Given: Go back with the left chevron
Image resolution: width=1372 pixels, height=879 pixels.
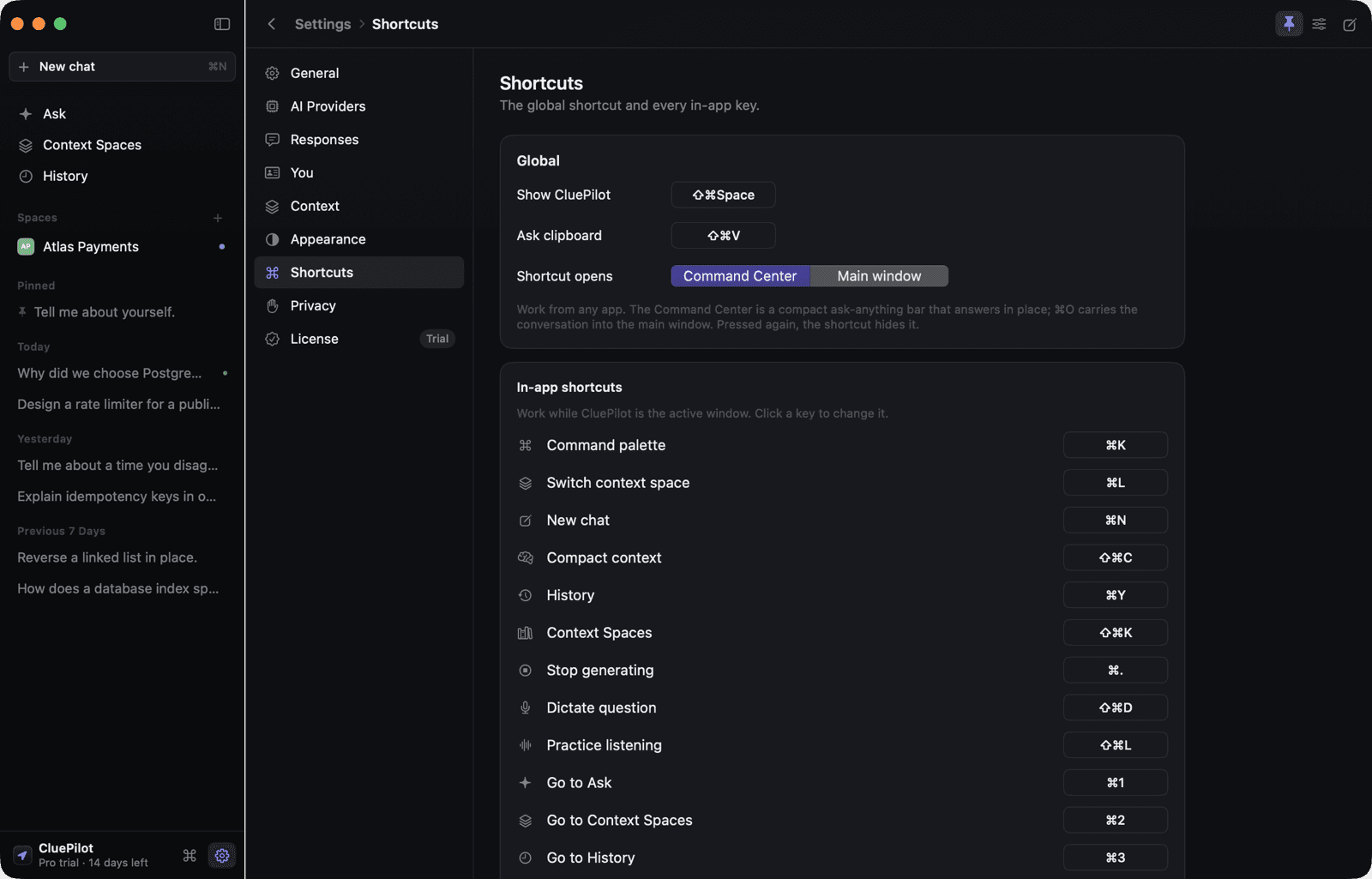Looking at the screenshot, I should (271, 24).
